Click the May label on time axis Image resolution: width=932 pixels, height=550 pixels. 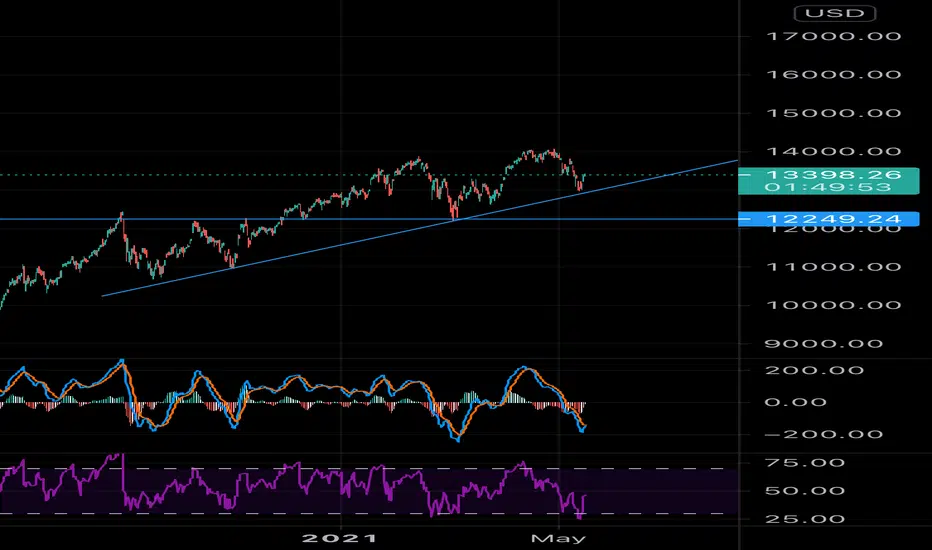click(x=558, y=538)
